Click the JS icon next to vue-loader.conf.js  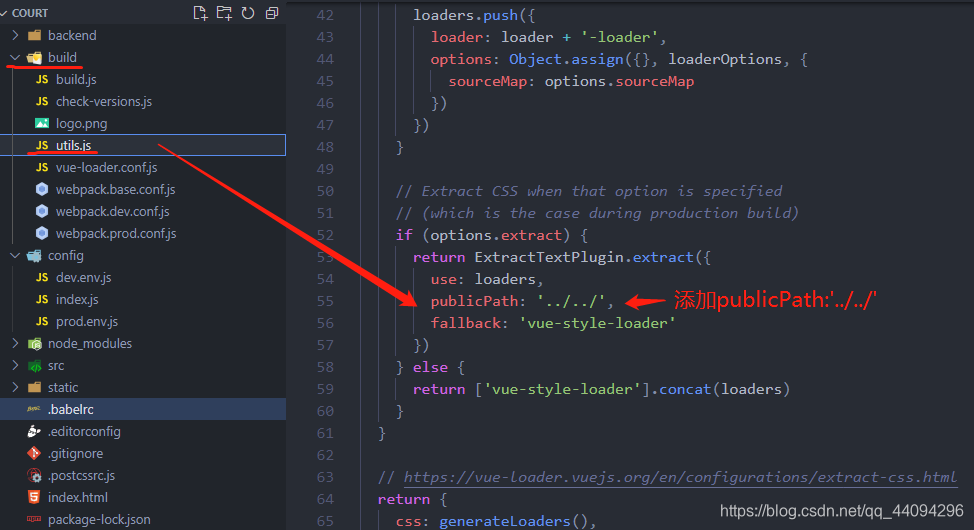(42, 168)
